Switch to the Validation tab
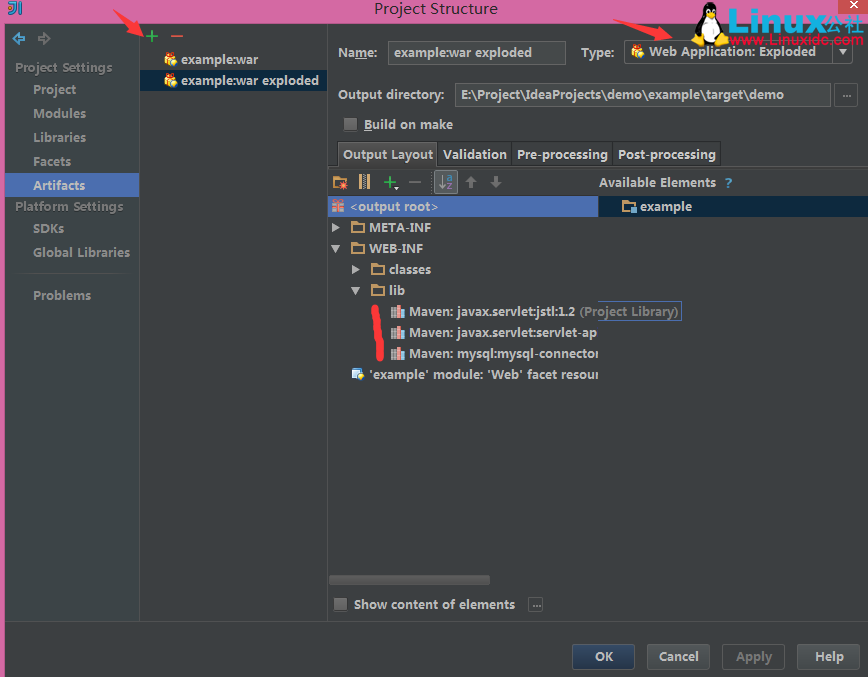The width and height of the screenshot is (868, 677). 474,154
